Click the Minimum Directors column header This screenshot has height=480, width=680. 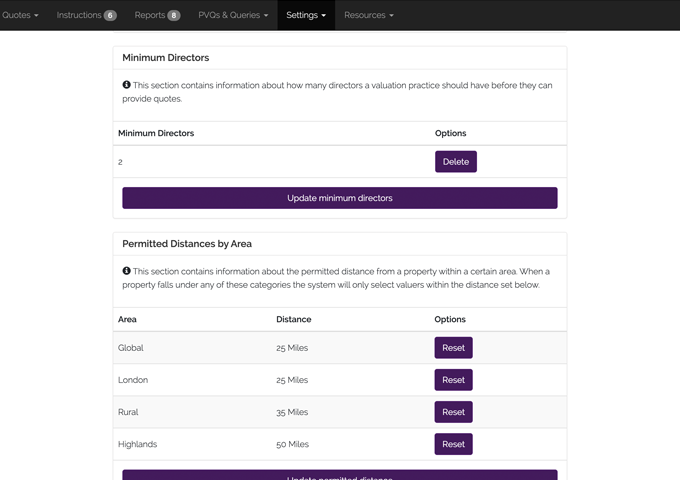coord(156,133)
